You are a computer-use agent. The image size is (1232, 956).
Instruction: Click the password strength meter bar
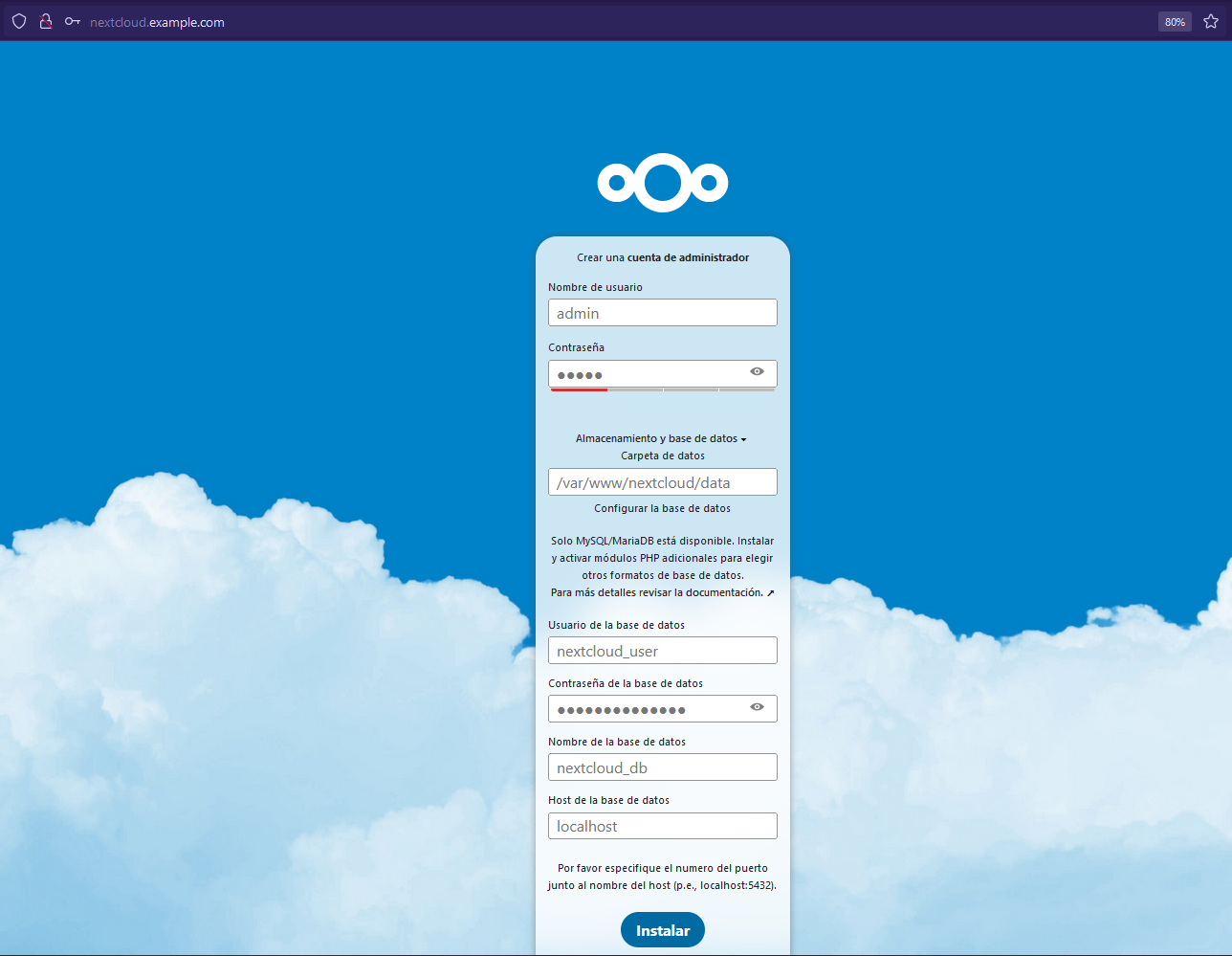(x=663, y=389)
